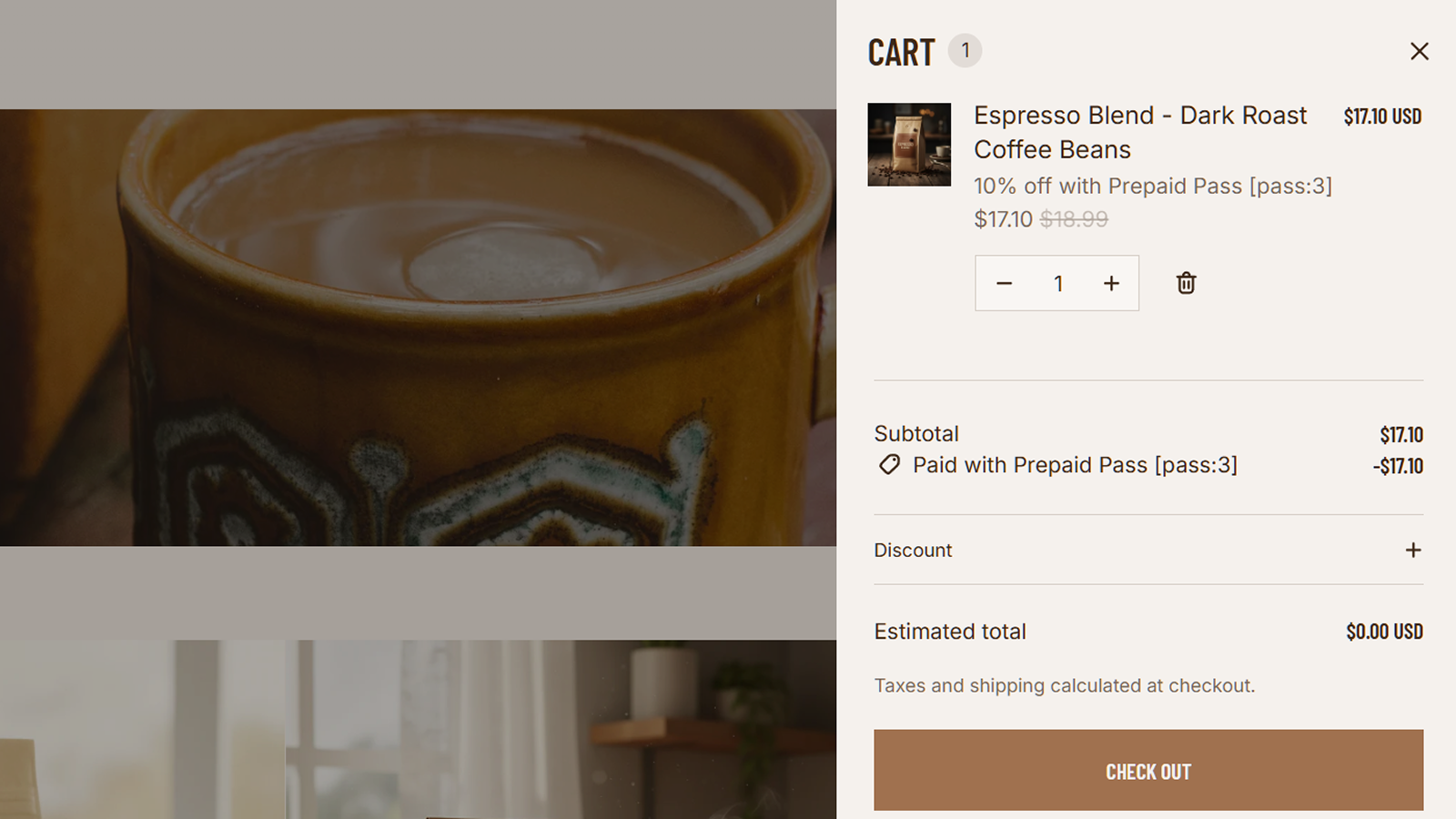Click the dimmed coffee mug image
Image resolution: width=1456 pixels, height=819 pixels.
(418, 328)
